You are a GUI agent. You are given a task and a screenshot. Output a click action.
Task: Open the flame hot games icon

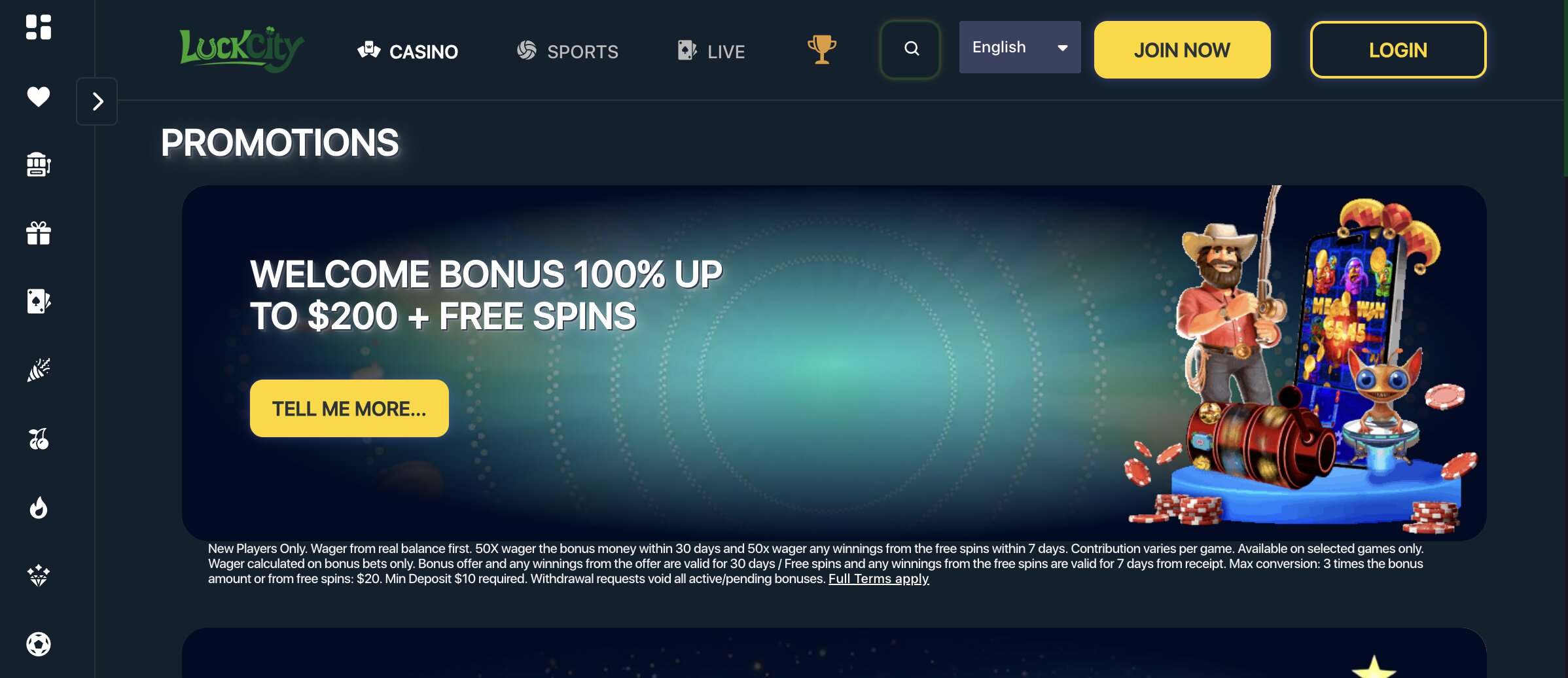[39, 507]
